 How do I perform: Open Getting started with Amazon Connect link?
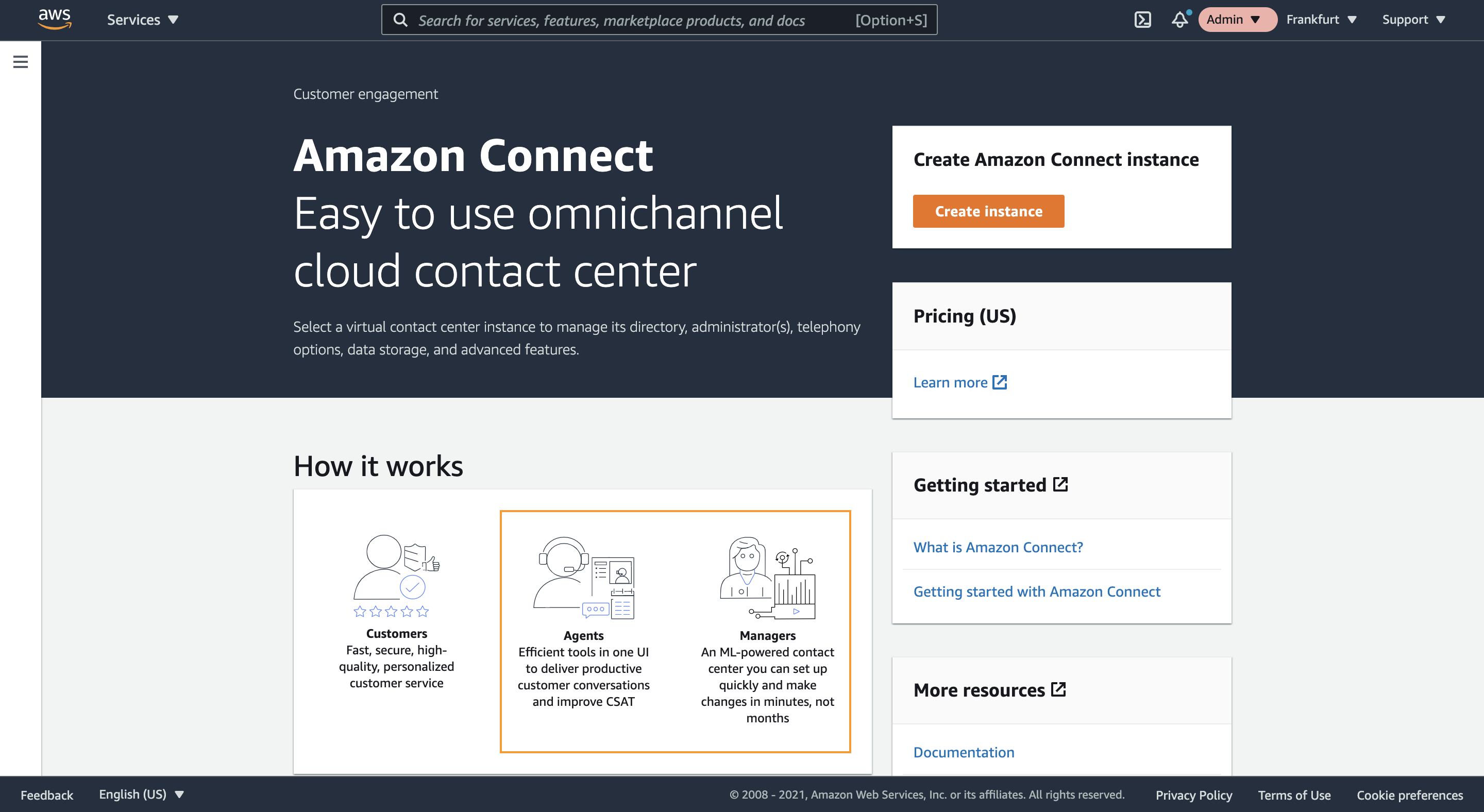click(x=1037, y=591)
